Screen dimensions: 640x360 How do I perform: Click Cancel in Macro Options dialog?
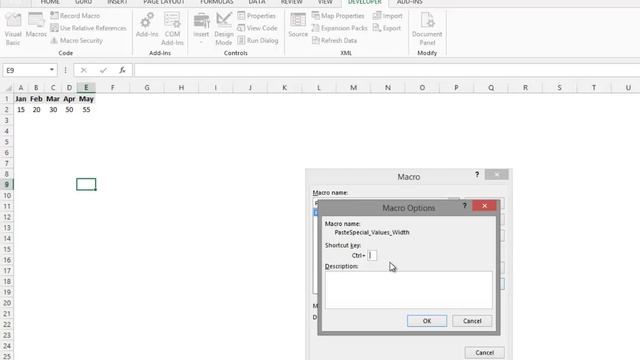[x=472, y=321]
